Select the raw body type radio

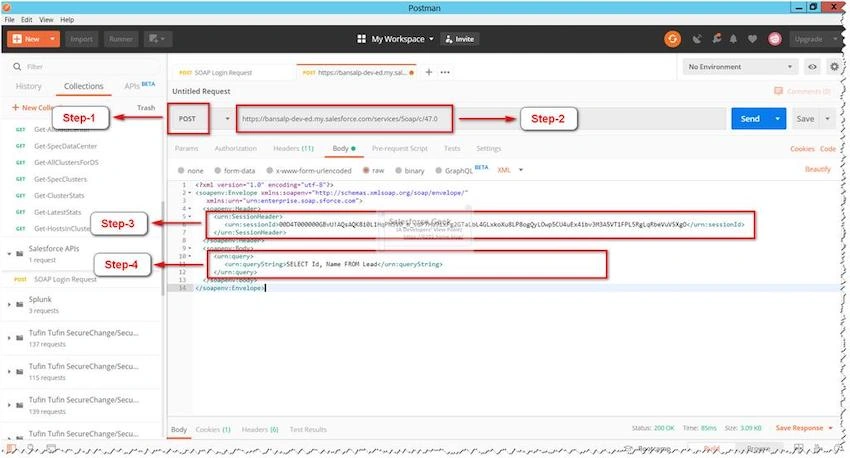366,170
